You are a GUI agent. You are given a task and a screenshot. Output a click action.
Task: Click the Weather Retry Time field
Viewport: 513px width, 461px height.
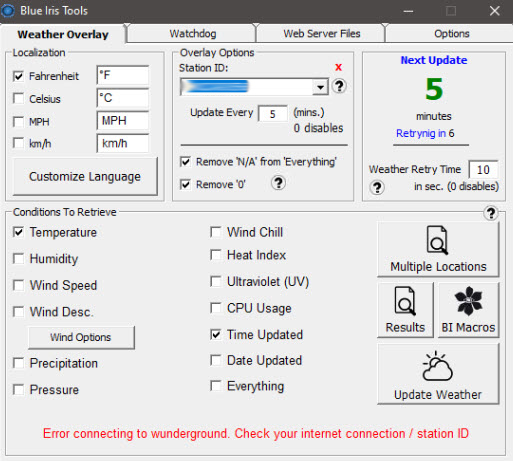pos(483,170)
